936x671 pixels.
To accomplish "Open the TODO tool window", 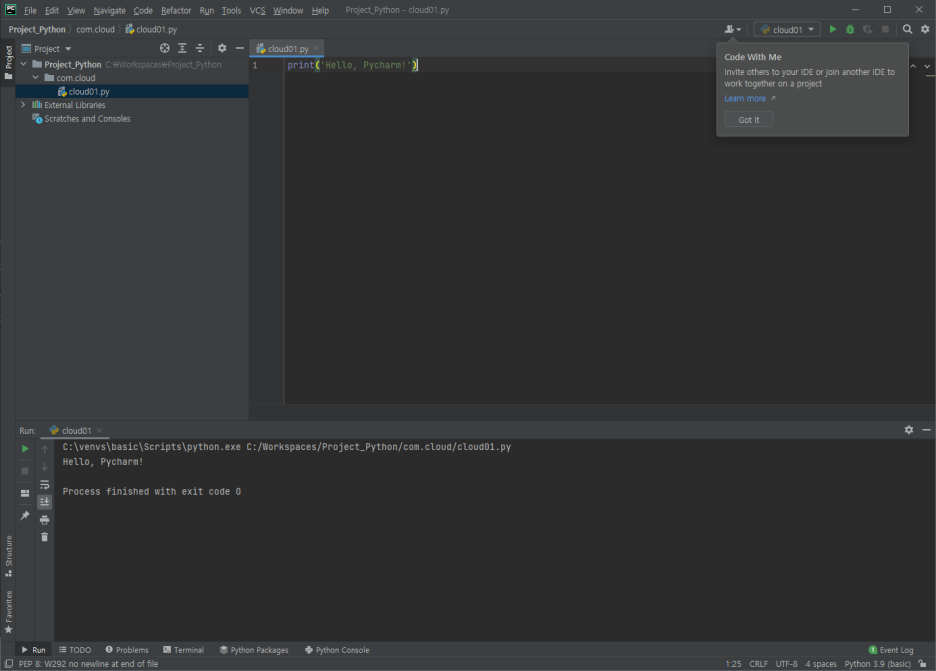I will point(75,650).
